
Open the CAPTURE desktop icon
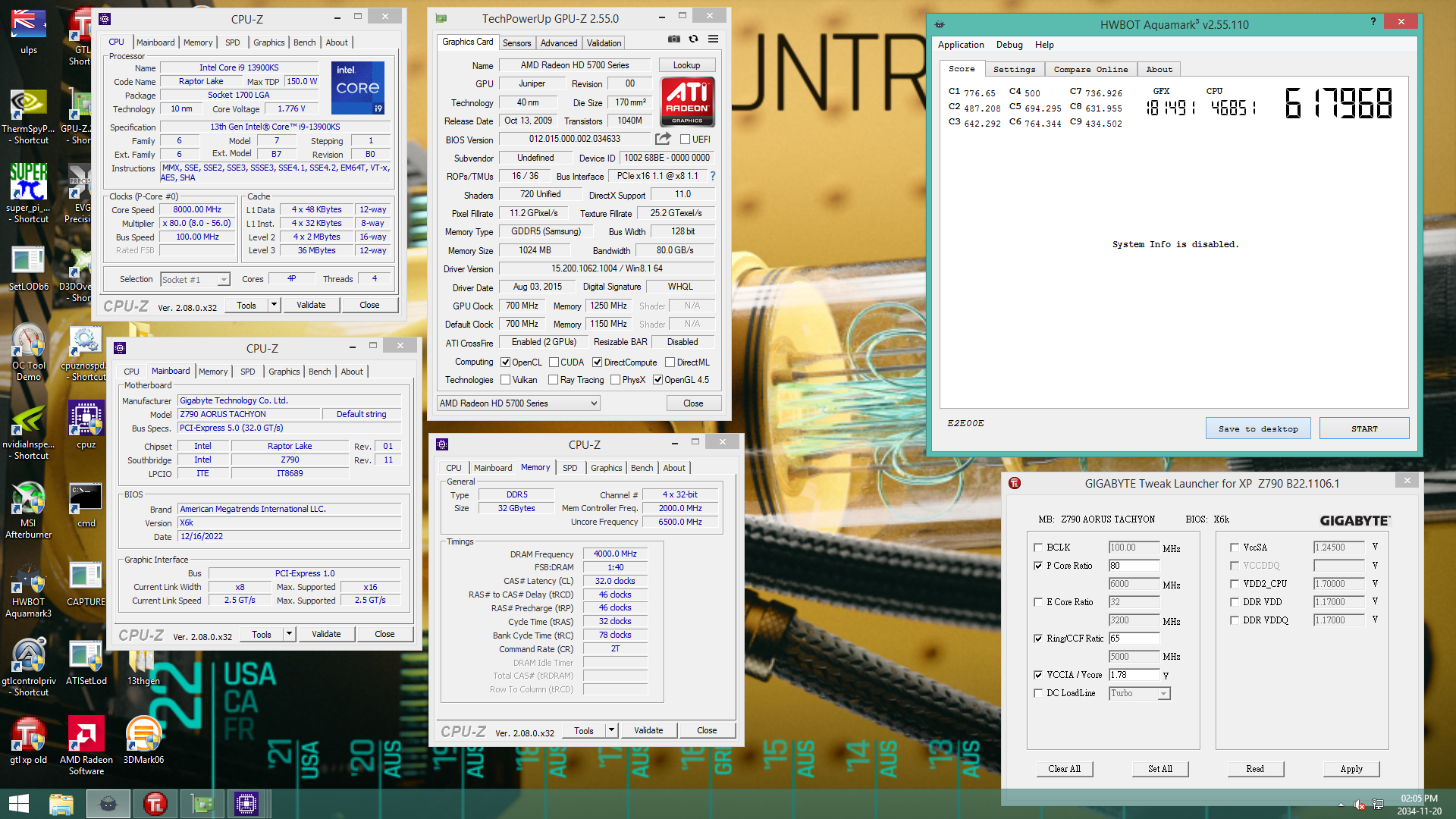tap(86, 585)
